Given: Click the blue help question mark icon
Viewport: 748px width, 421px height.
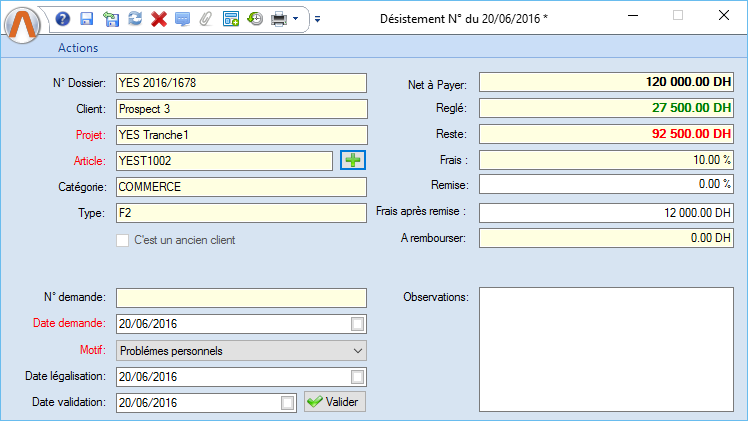Looking at the screenshot, I should click(63, 18).
